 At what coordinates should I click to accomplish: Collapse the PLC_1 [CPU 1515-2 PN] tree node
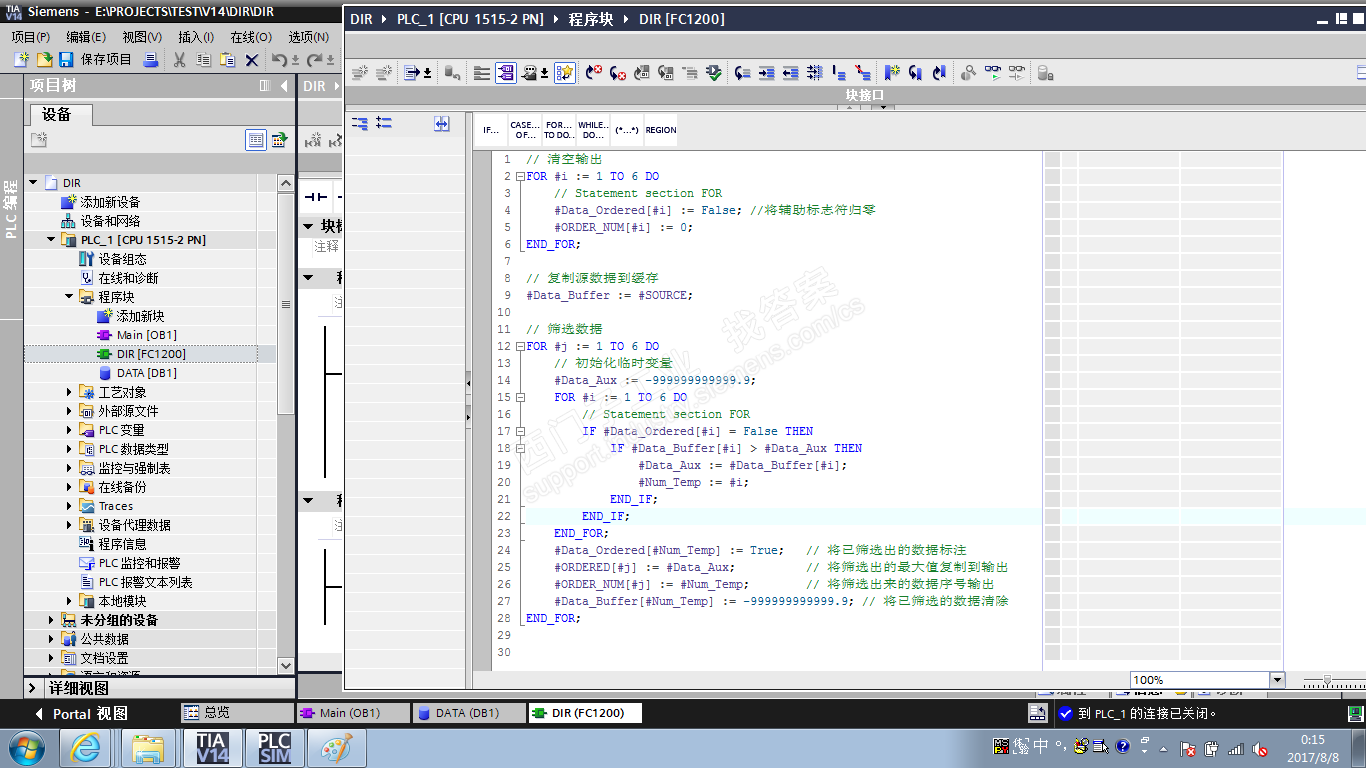[51, 240]
